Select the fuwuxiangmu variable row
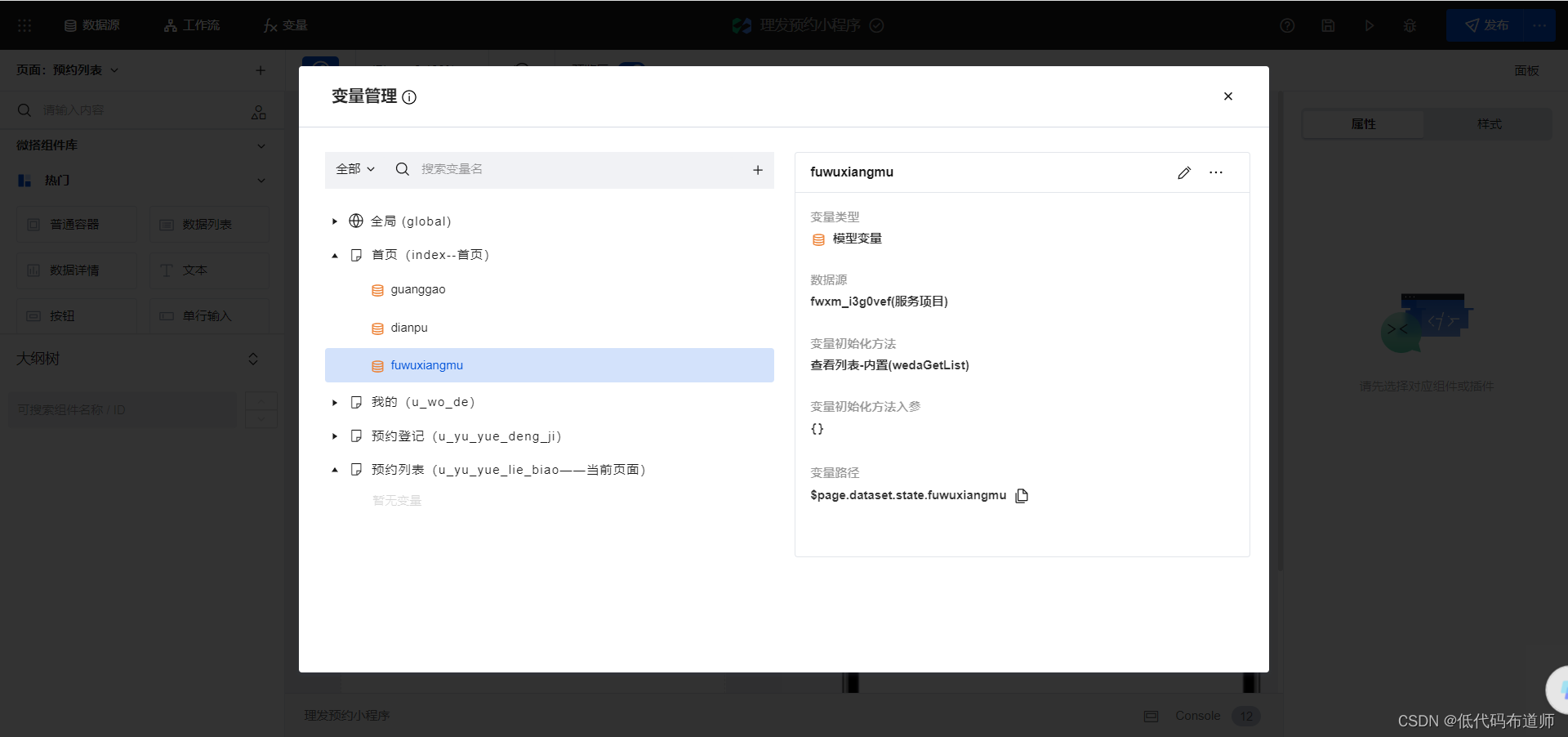Image resolution: width=1568 pixels, height=737 pixels. (550, 365)
